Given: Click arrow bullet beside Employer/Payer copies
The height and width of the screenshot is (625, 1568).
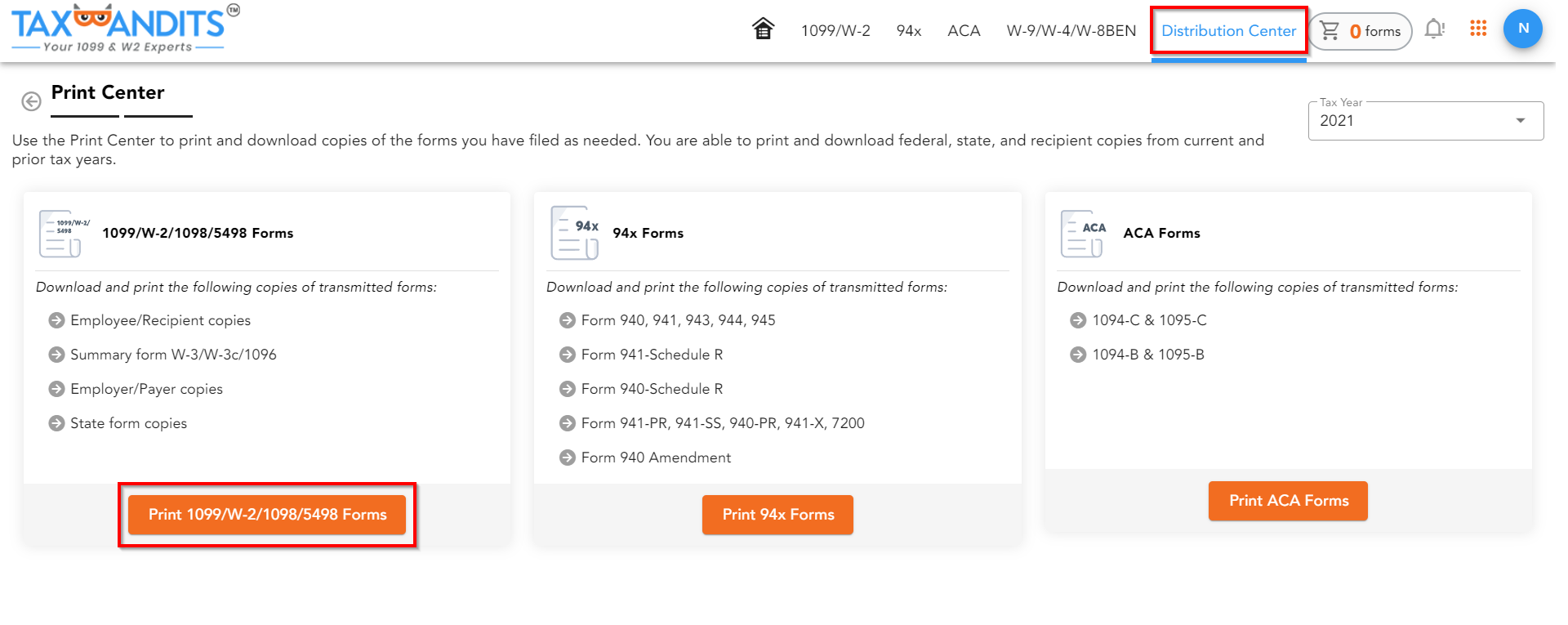Looking at the screenshot, I should tap(56, 389).
